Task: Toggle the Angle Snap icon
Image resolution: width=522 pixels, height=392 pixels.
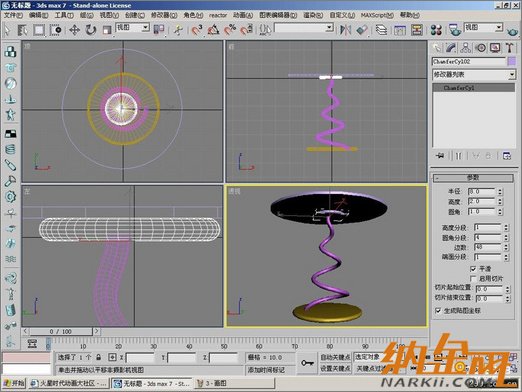Action: point(213,30)
